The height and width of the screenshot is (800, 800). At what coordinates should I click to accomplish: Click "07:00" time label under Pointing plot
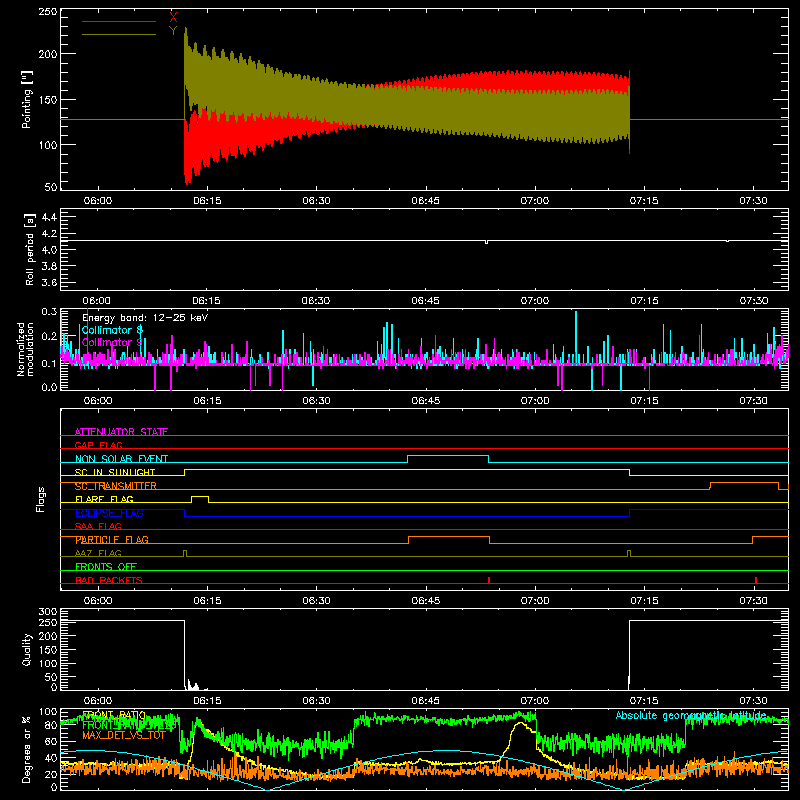click(535, 201)
